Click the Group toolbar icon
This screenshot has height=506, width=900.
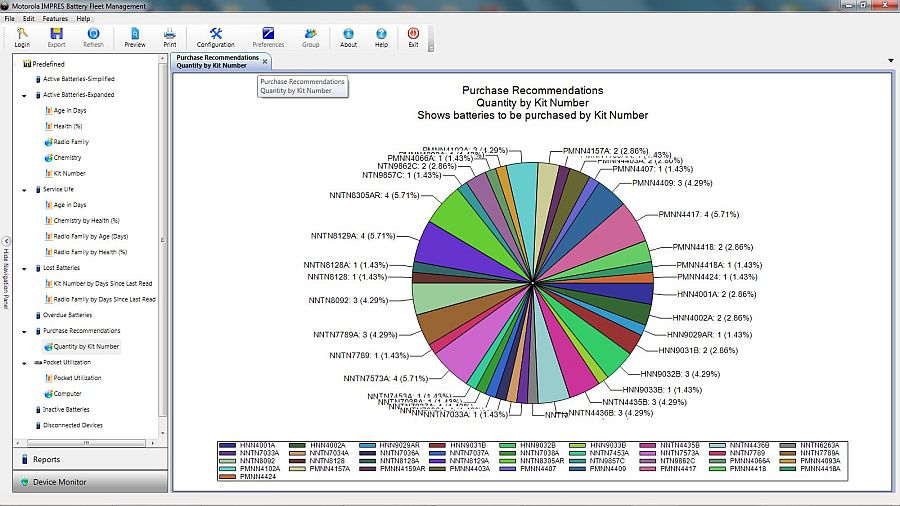(311, 37)
